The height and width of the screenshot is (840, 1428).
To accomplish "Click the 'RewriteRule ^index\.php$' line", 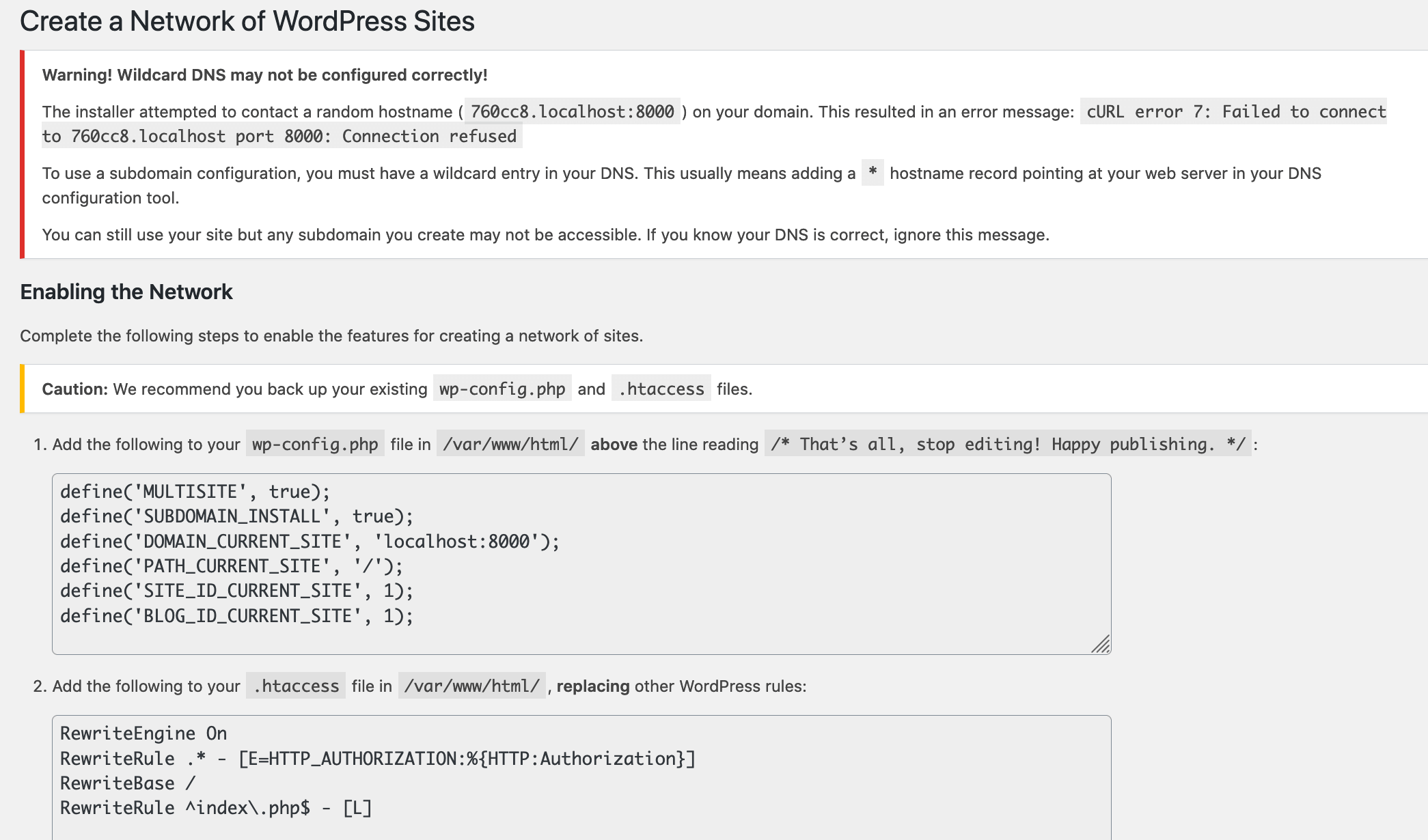I will (216, 808).
